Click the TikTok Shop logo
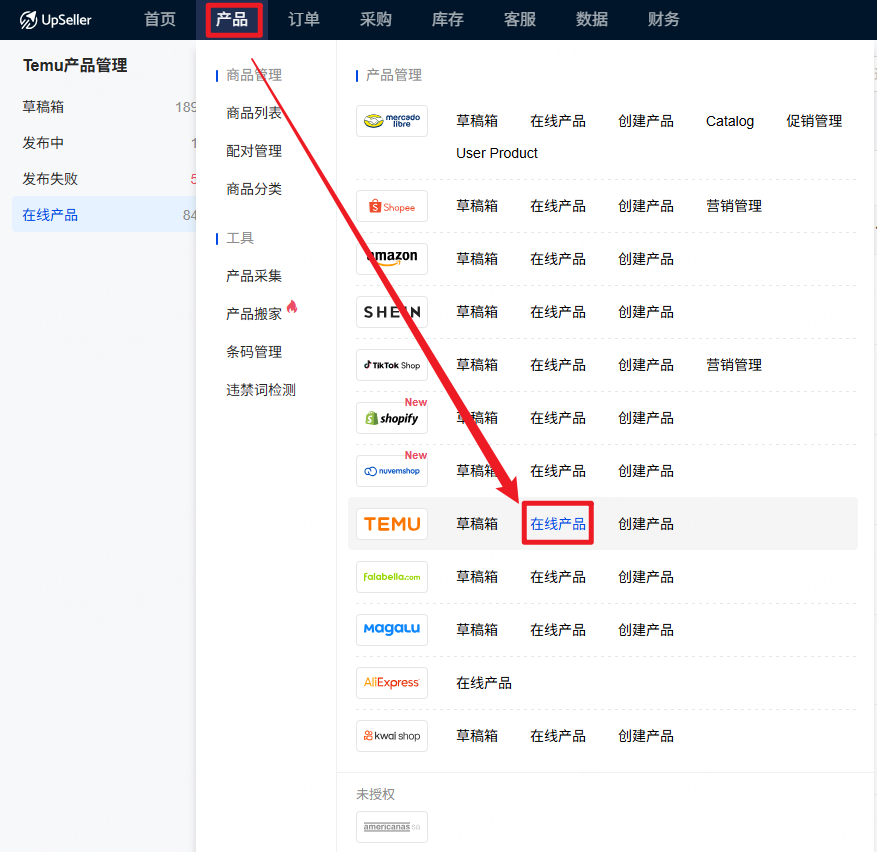 (x=392, y=365)
